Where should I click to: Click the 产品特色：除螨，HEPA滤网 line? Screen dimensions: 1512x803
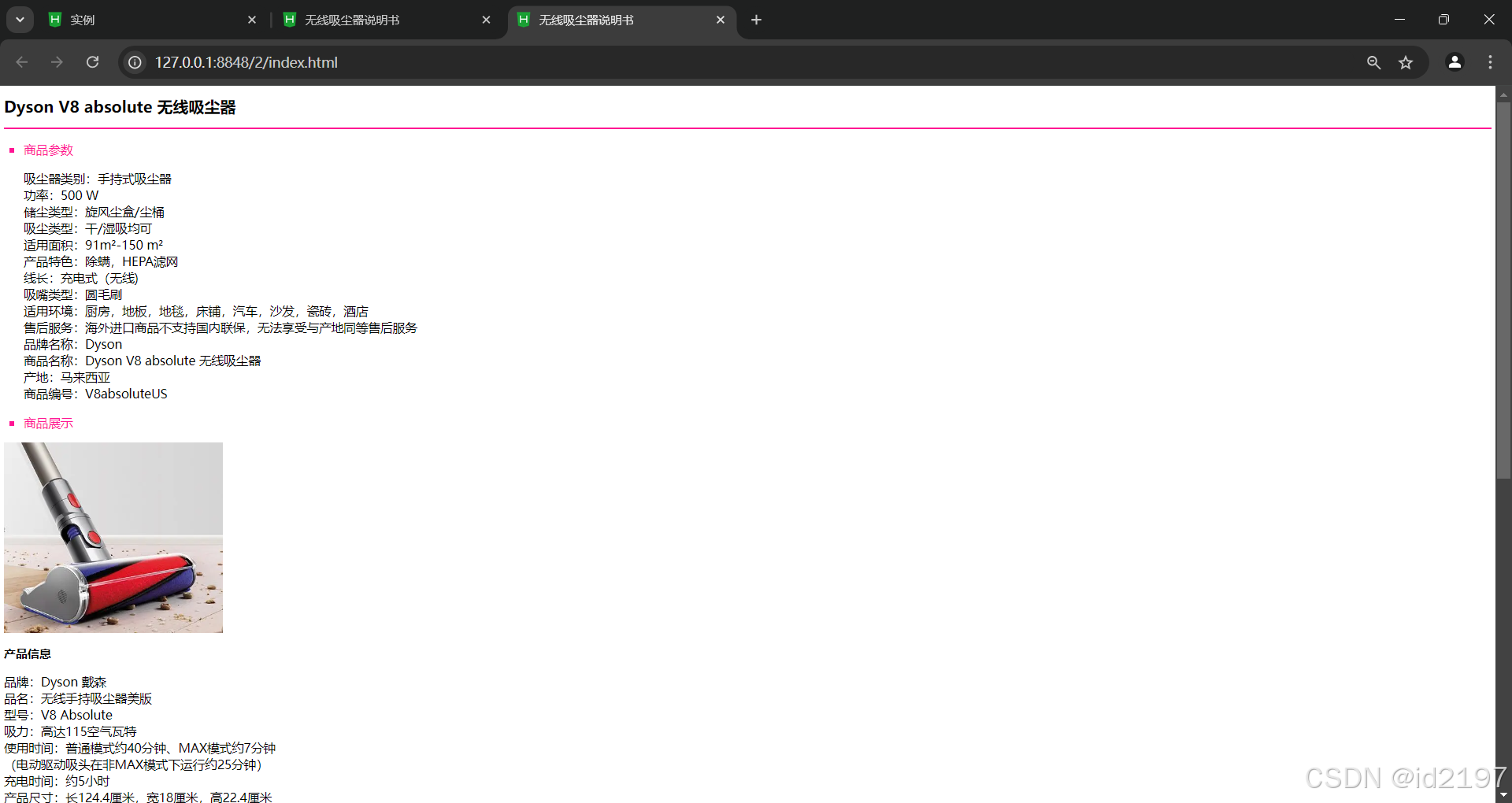click(x=101, y=261)
